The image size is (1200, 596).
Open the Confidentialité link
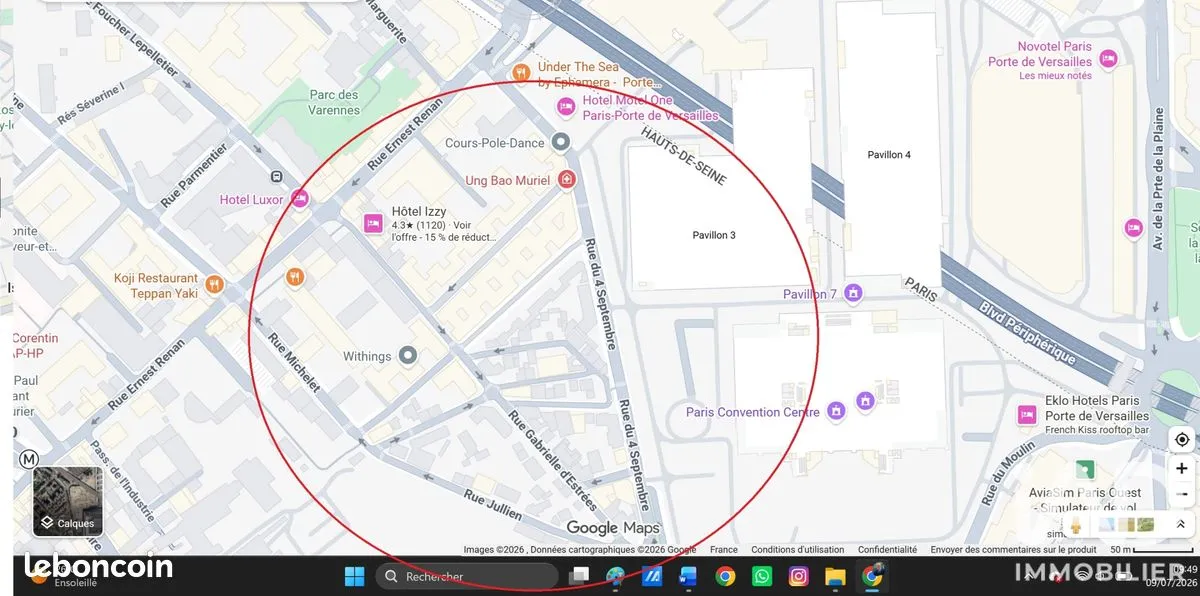tap(887, 549)
